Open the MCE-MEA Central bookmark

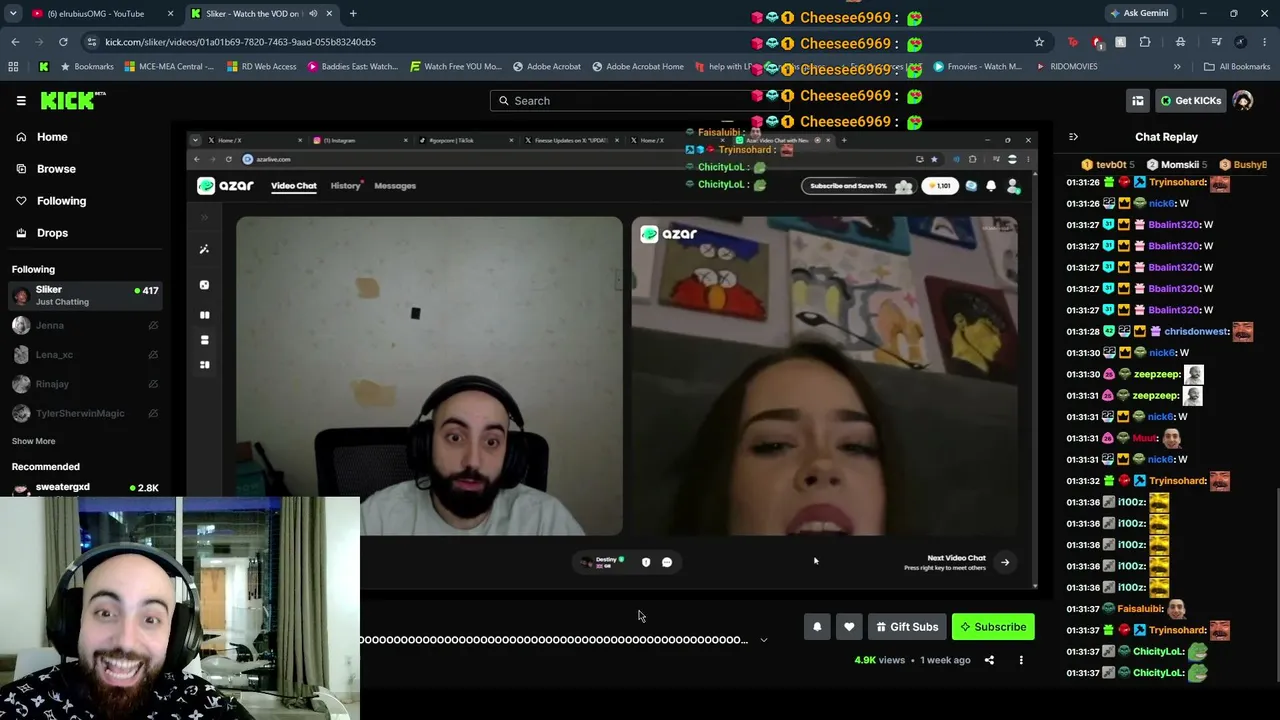coord(169,66)
